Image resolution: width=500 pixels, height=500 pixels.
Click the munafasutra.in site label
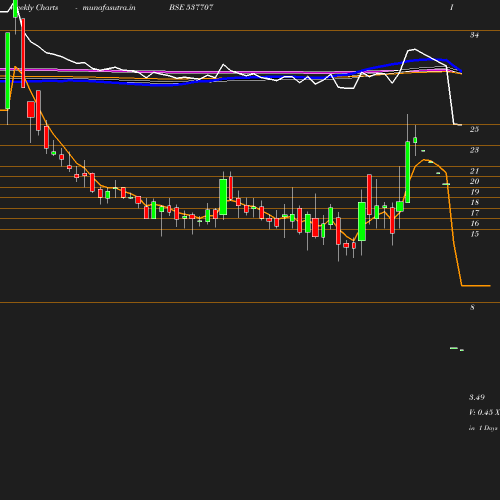tap(109, 7)
